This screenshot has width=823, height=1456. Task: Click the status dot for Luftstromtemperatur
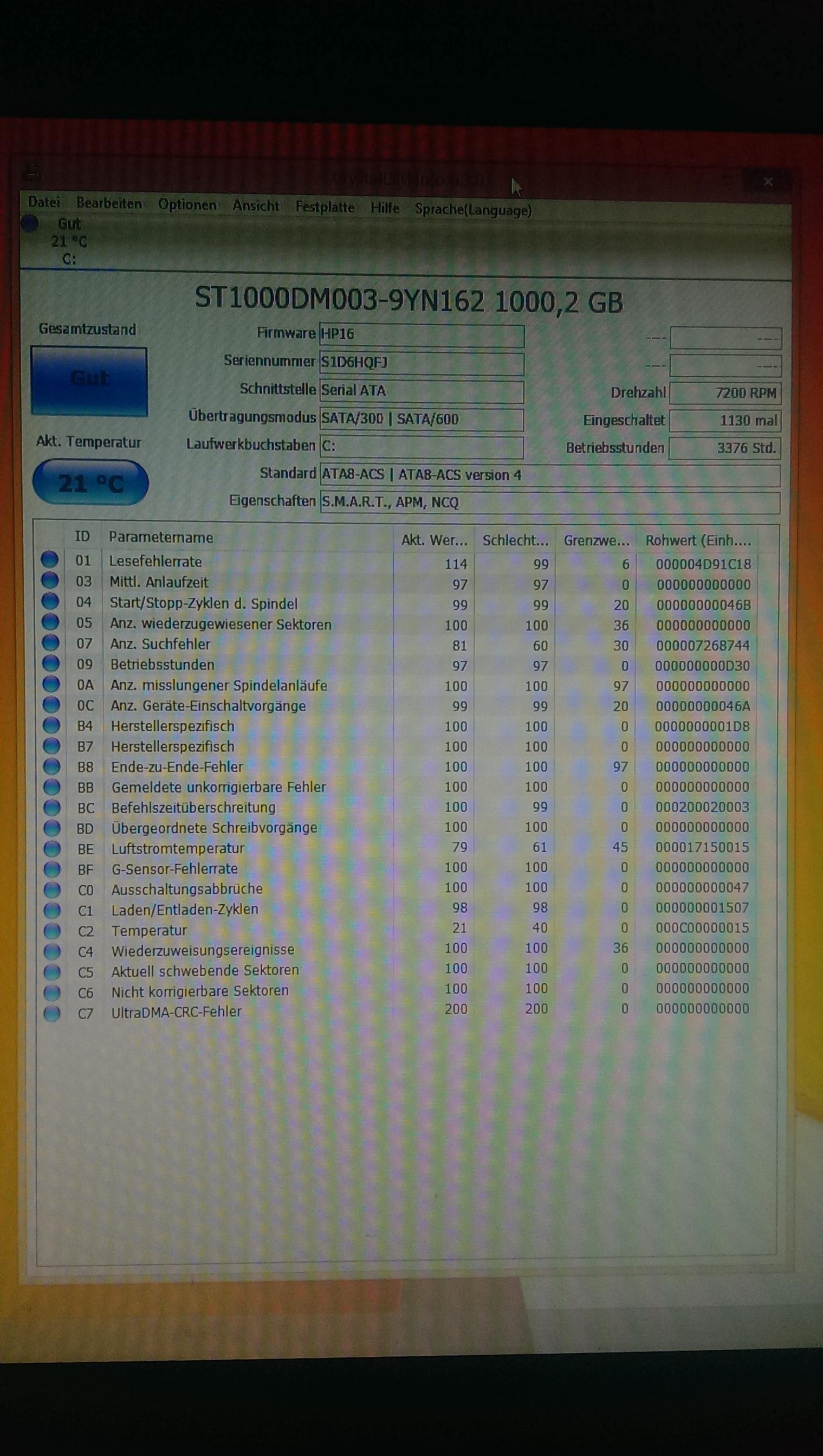pyautogui.click(x=51, y=848)
